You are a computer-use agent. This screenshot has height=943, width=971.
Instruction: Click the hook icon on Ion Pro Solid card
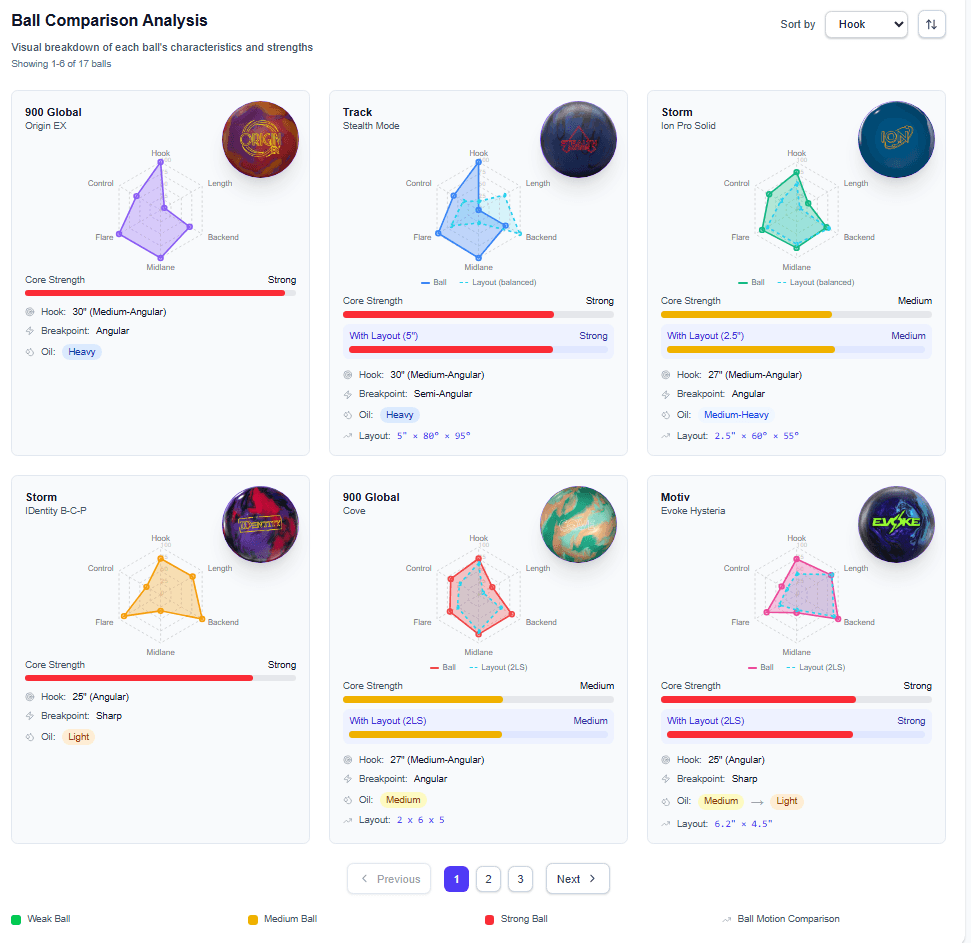[x=666, y=375]
